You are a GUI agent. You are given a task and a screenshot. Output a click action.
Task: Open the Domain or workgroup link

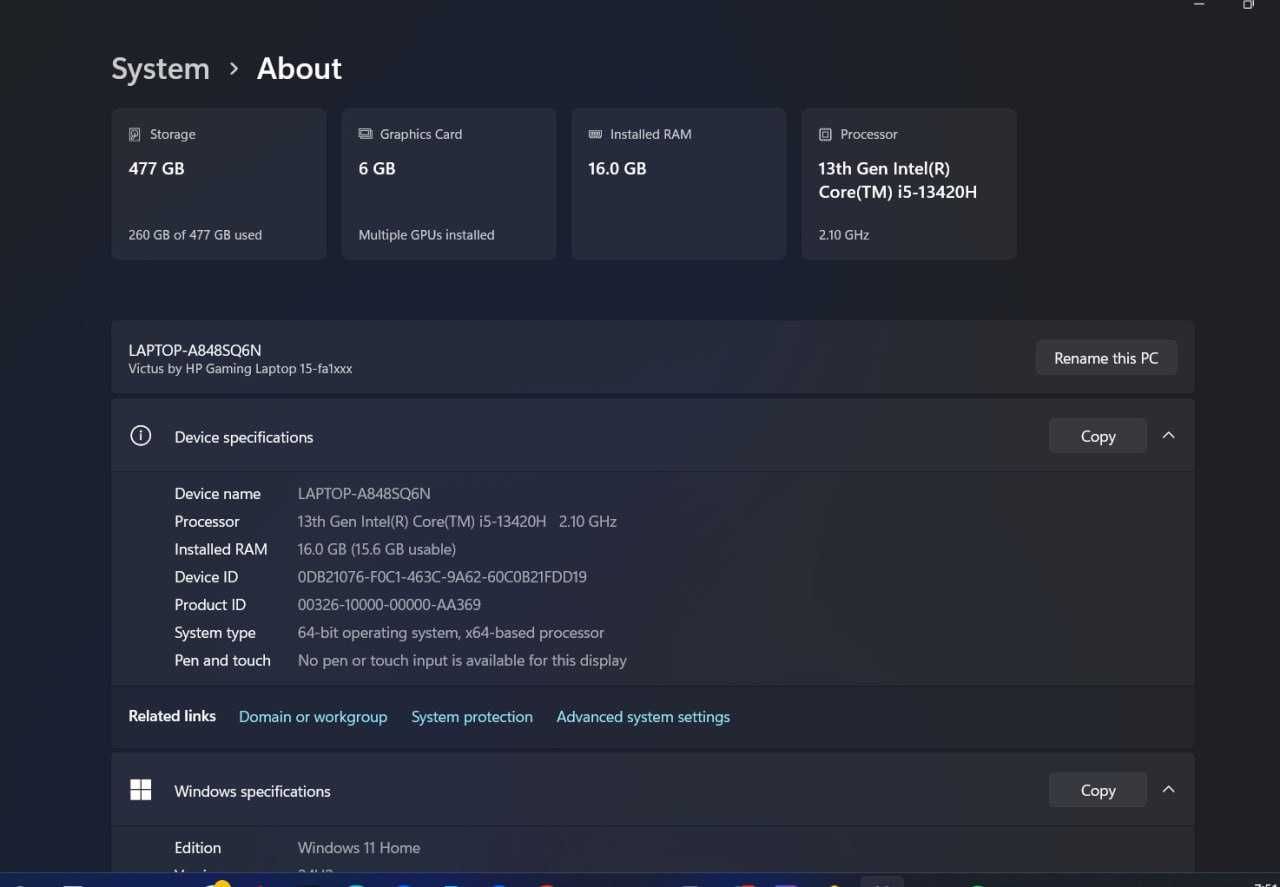[x=313, y=717]
